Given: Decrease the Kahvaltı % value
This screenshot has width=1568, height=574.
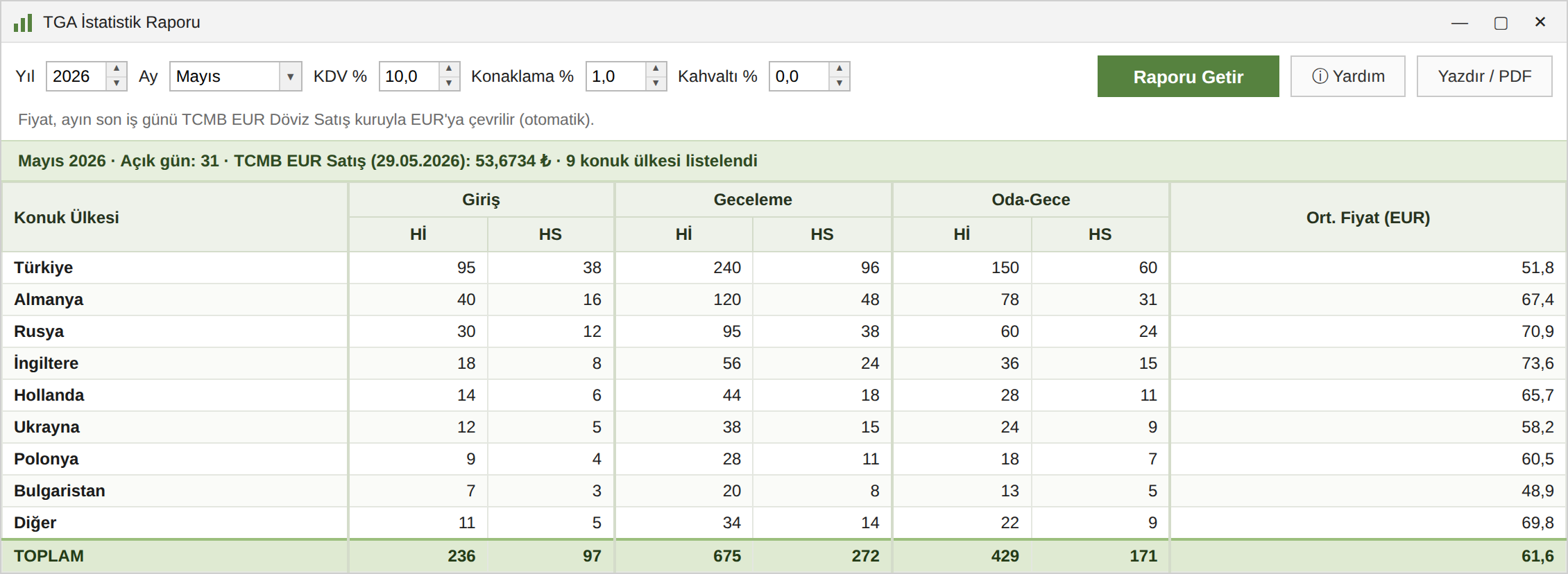Looking at the screenshot, I should pos(840,84).
